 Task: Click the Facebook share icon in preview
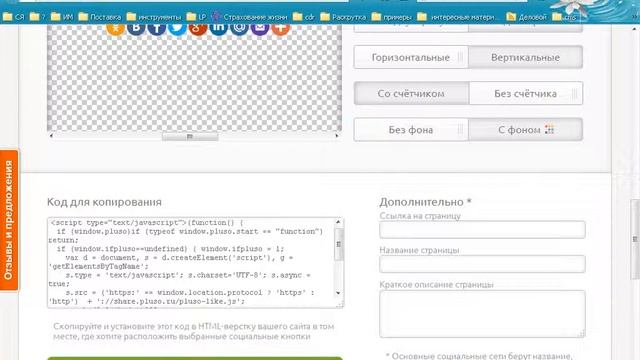157,28
